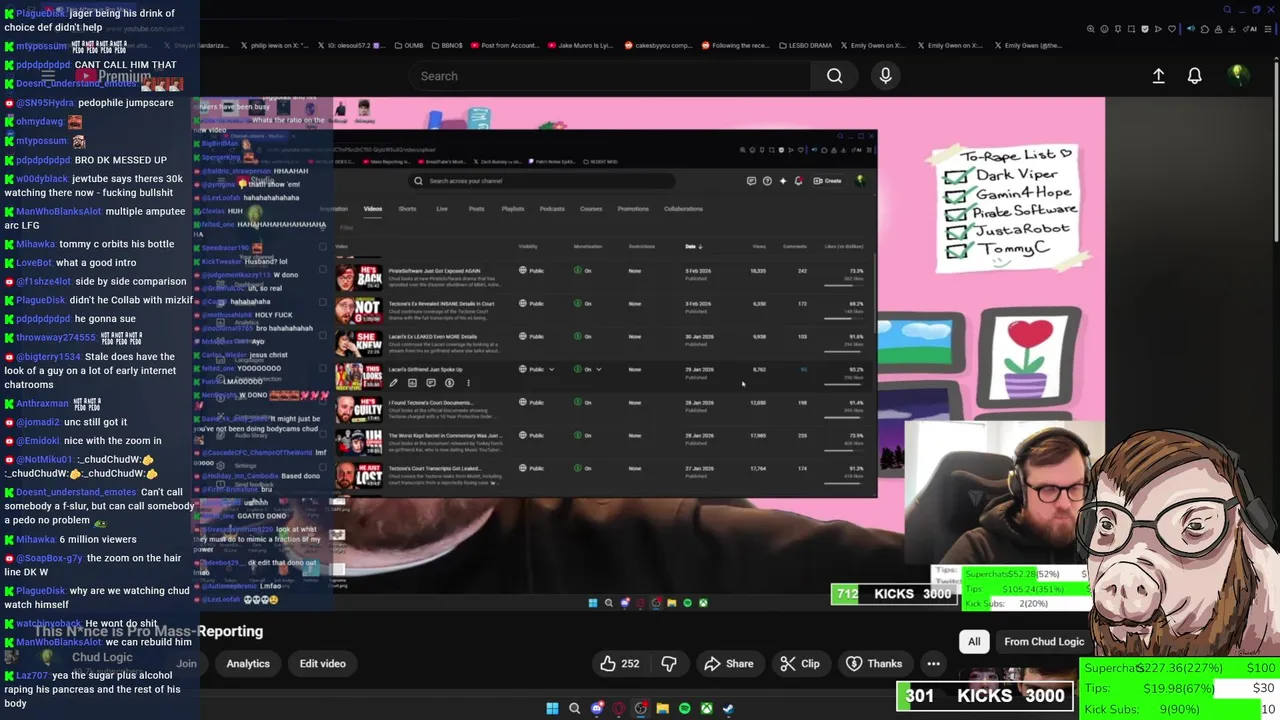1280x720 pixels.
Task: Activate voice search microphone icon
Action: click(885, 76)
